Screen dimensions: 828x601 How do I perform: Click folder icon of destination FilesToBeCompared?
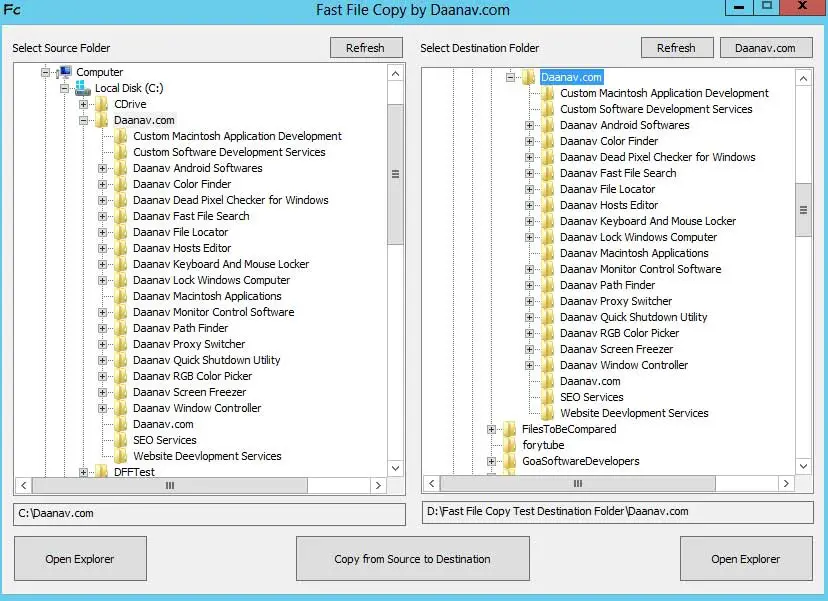pyautogui.click(x=510, y=429)
